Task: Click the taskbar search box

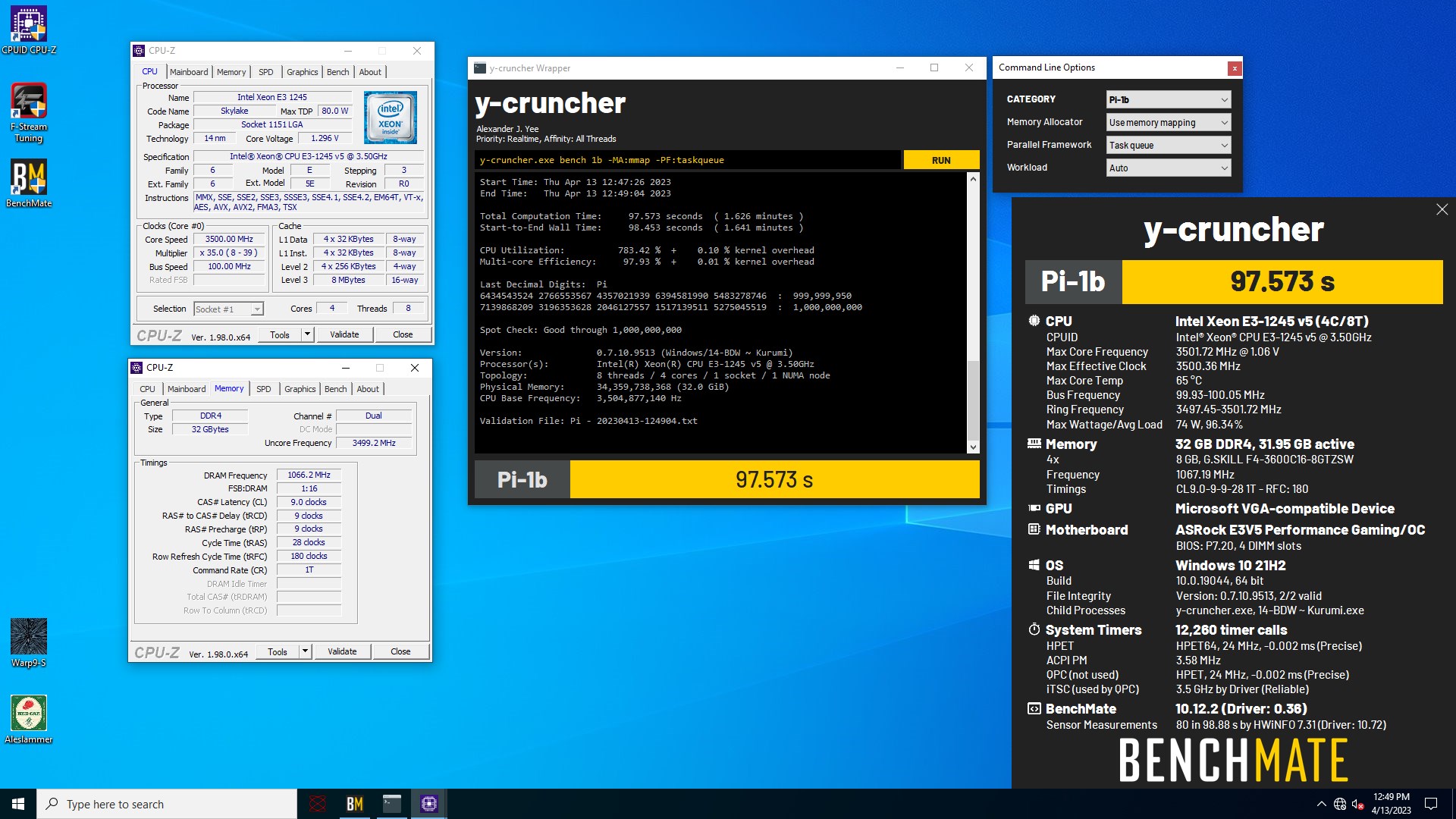Action: pyautogui.click(x=167, y=804)
